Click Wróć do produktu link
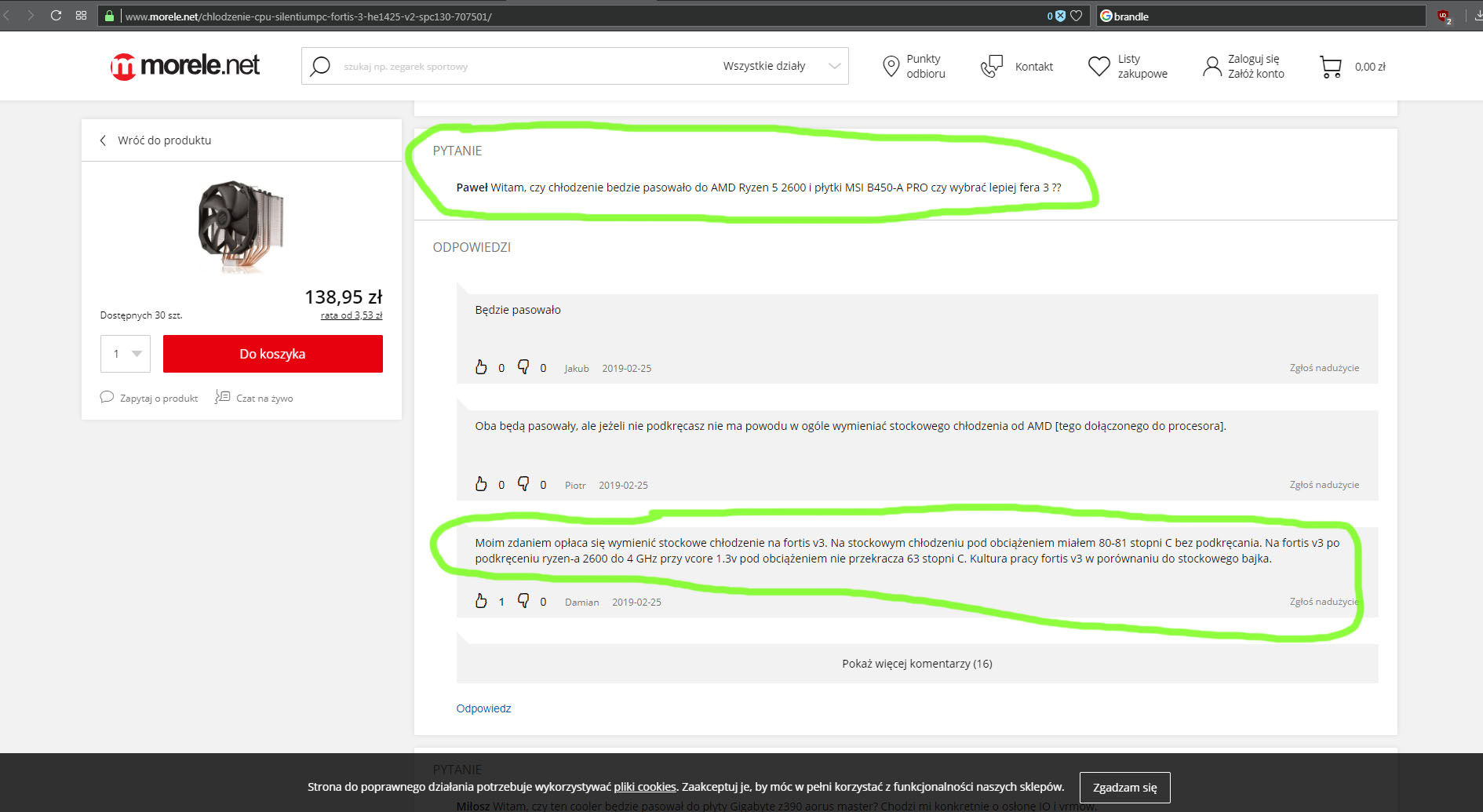Viewport: 1483px width, 812px height. [165, 140]
